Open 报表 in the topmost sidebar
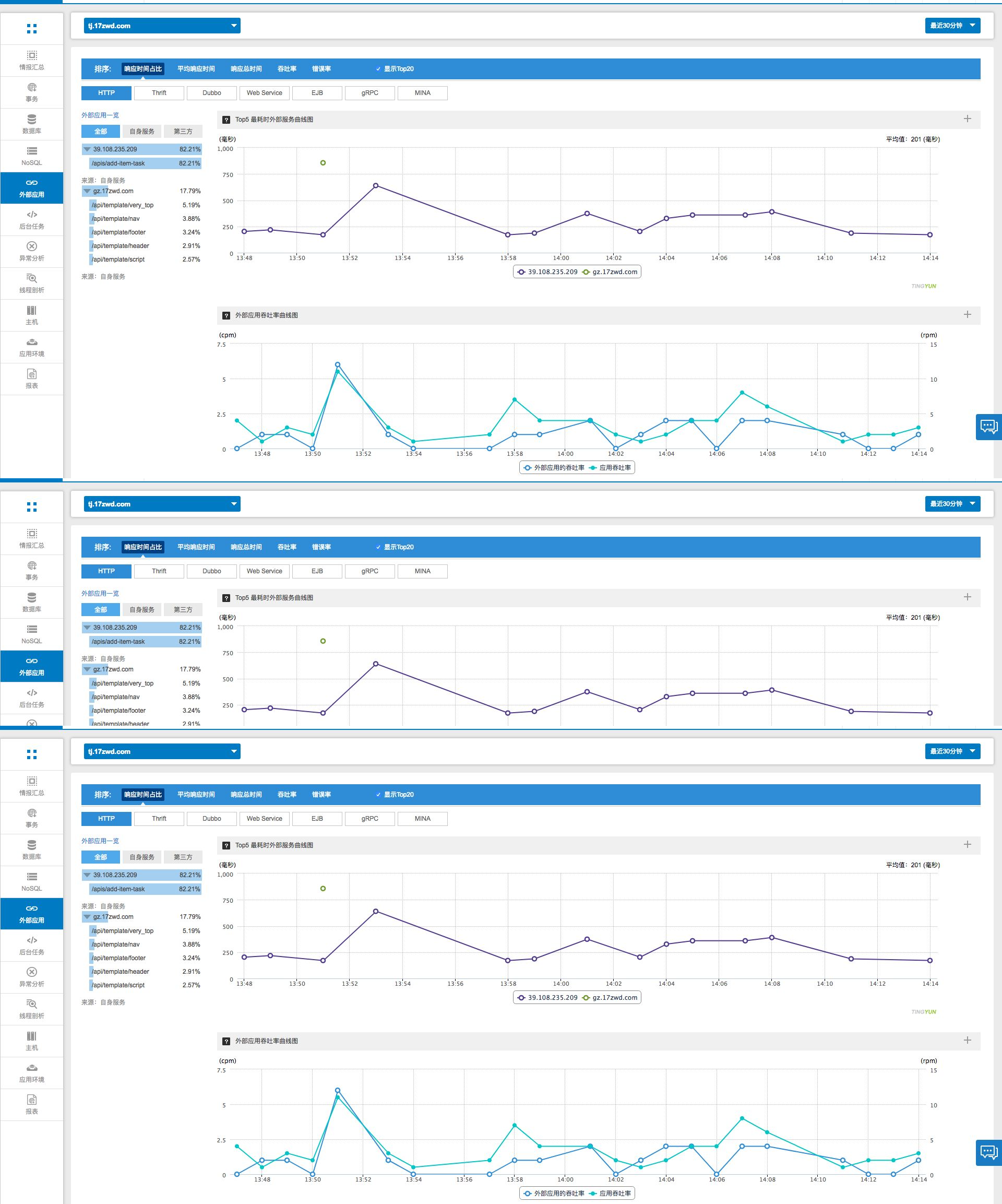Image resolution: width=1002 pixels, height=1204 pixels. pyautogui.click(x=31, y=379)
